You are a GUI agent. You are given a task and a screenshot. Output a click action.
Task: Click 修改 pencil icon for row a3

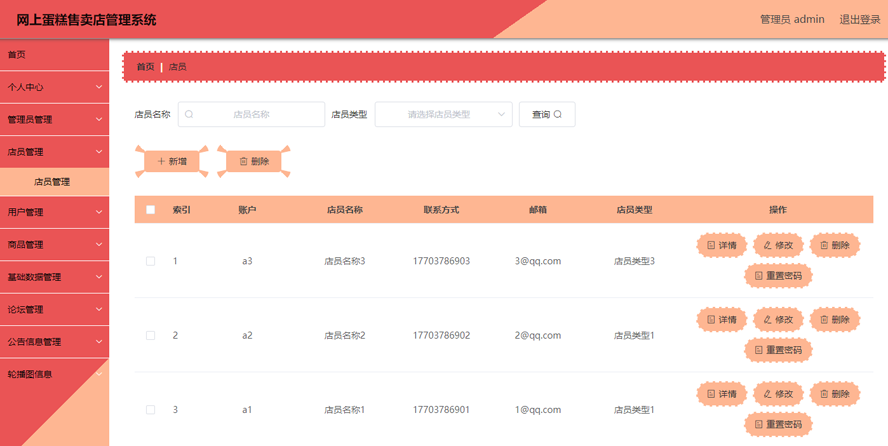pyautogui.click(x=767, y=245)
